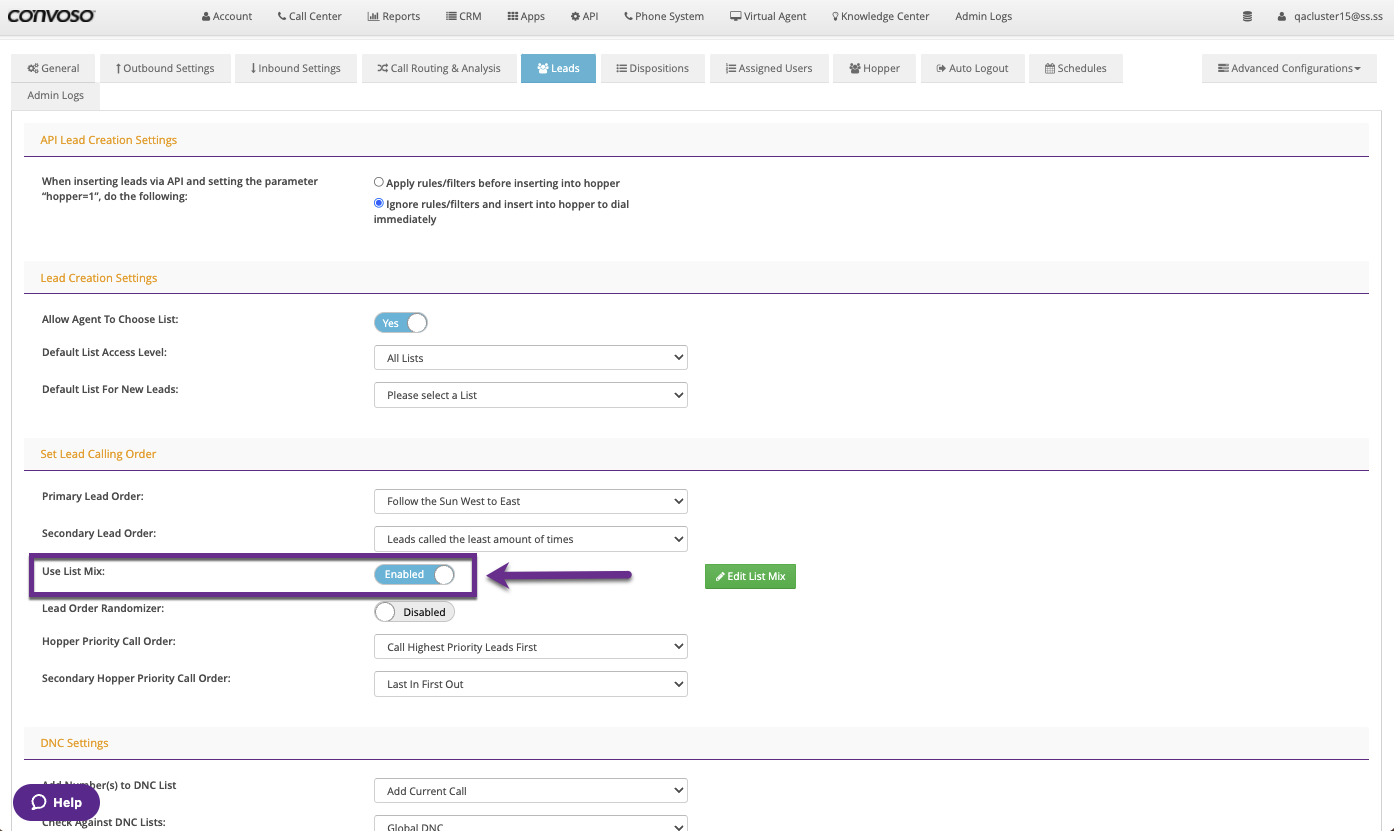
Task: Switch to the General tab
Action: coord(53,68)
